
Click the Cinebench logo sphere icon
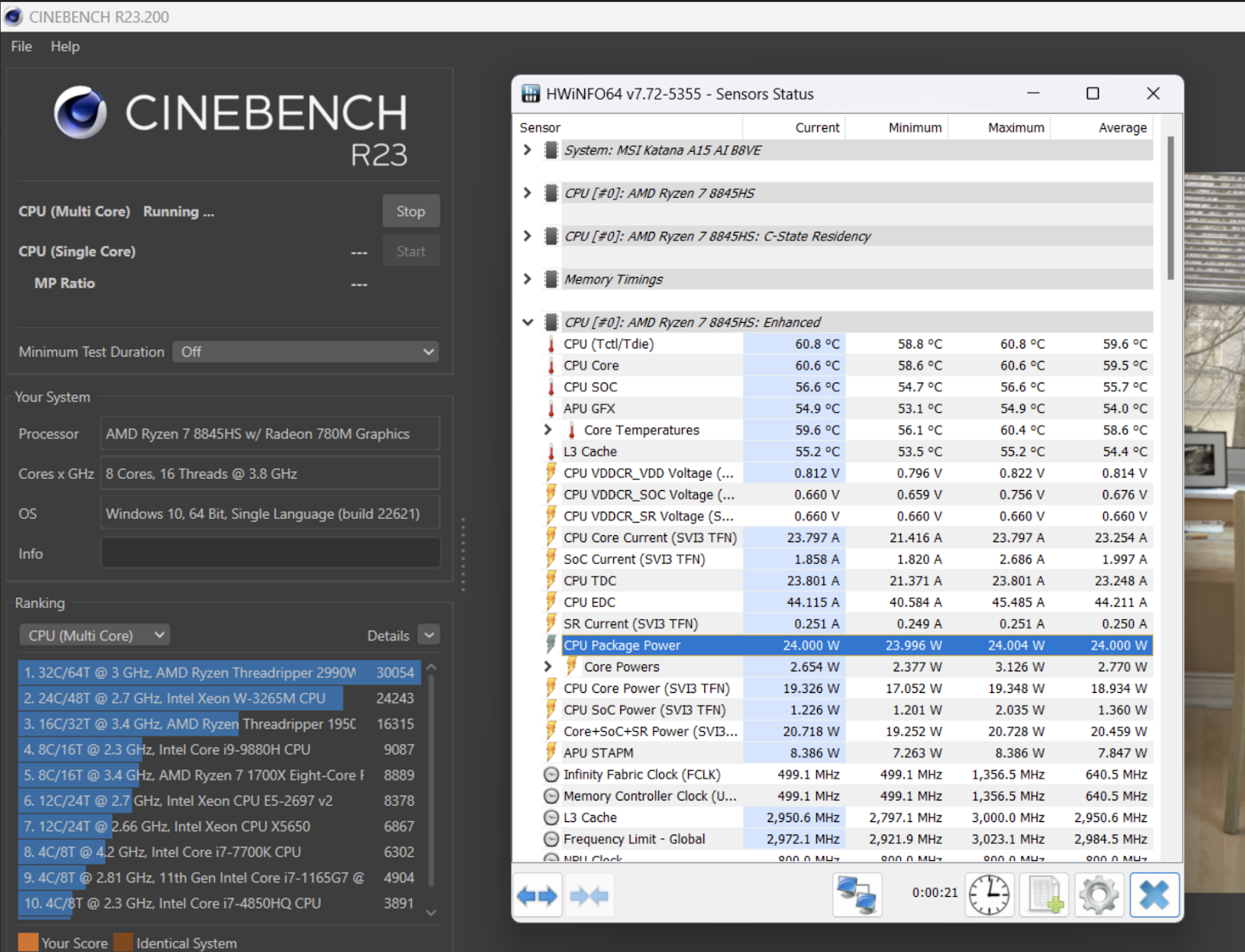pos(80,113)
